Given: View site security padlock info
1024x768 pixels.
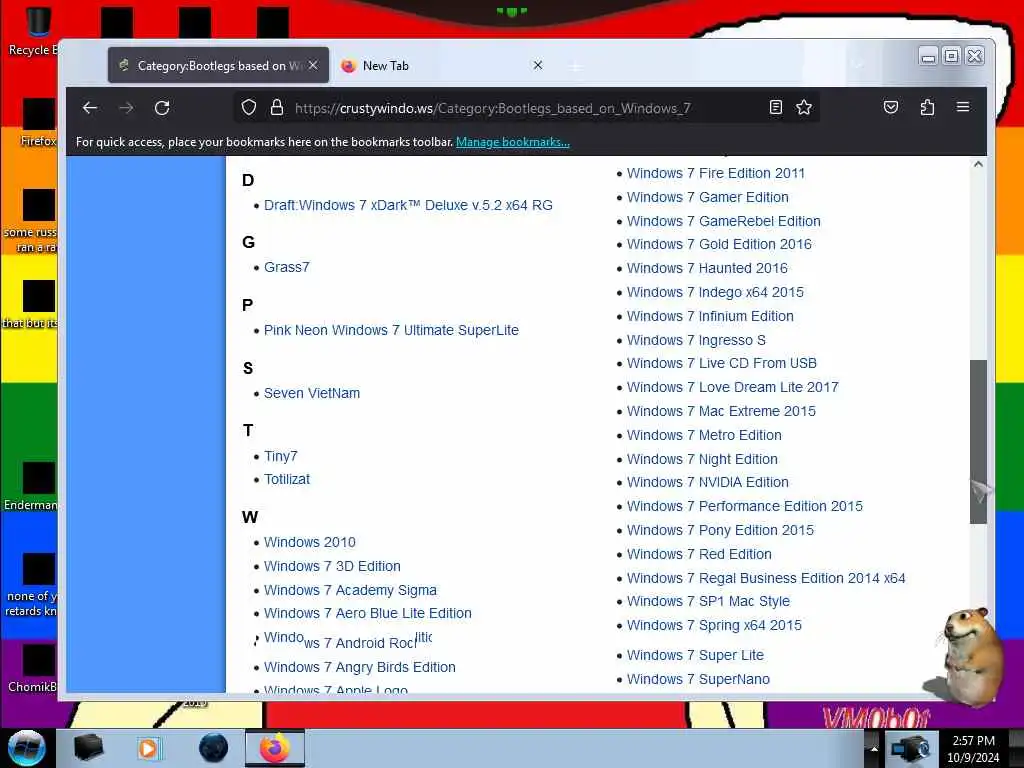Looking at the screenshot, I should point(277,107).
